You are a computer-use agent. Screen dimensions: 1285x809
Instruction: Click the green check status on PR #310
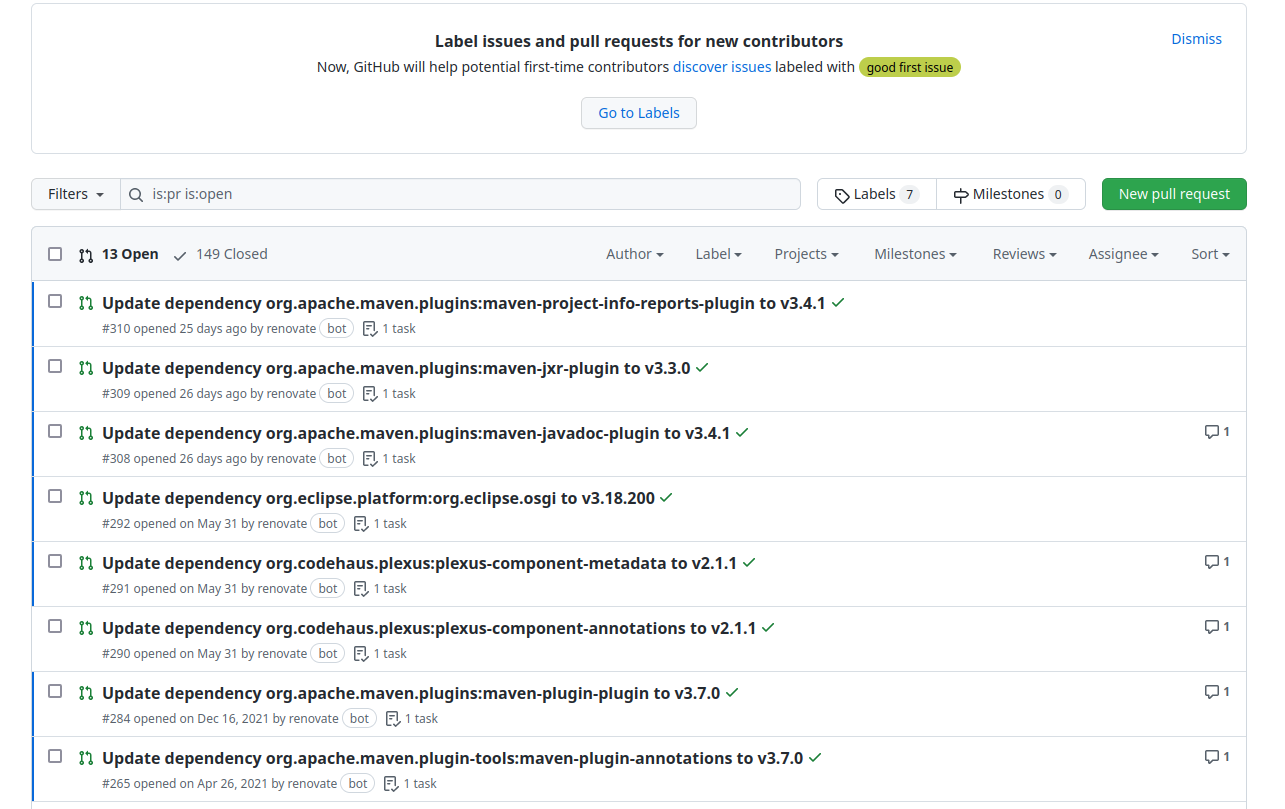pyautogui.click(x=838, y=302)
